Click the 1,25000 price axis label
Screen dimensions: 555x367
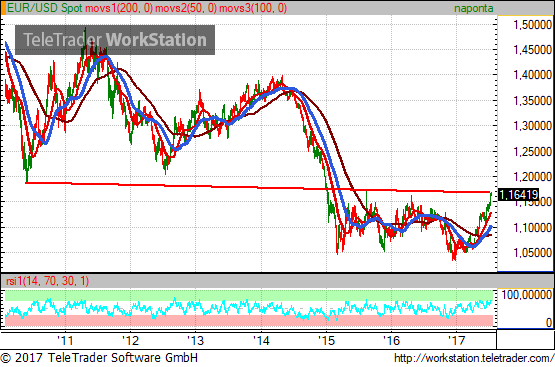click(532, 152)
